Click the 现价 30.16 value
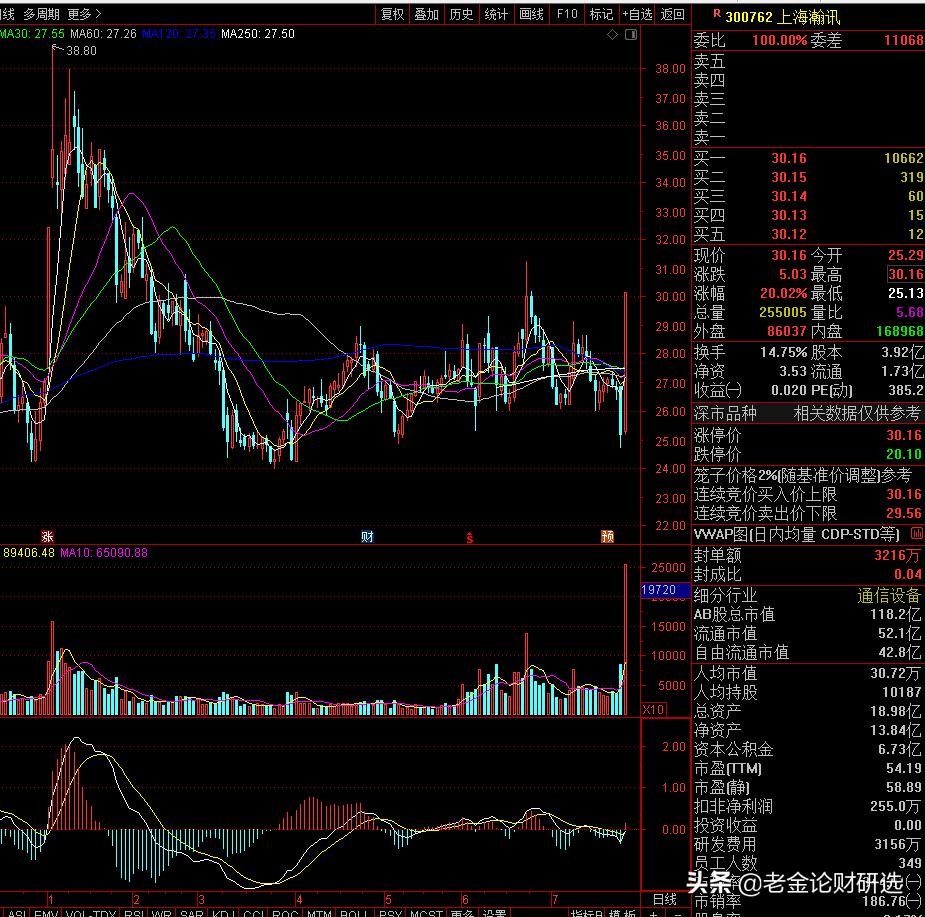 point(789,255)
